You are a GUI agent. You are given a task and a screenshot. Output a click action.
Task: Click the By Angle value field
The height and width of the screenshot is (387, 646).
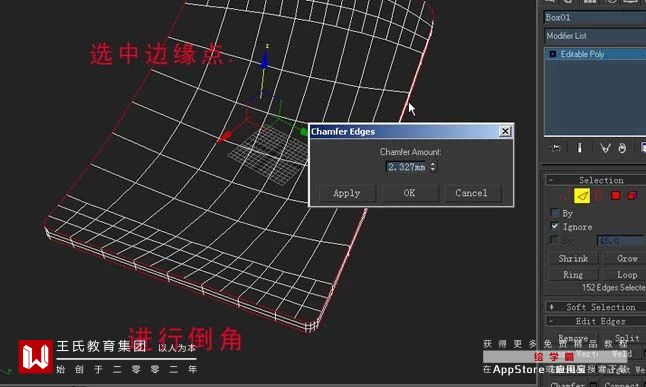click(x=621, y=240)
